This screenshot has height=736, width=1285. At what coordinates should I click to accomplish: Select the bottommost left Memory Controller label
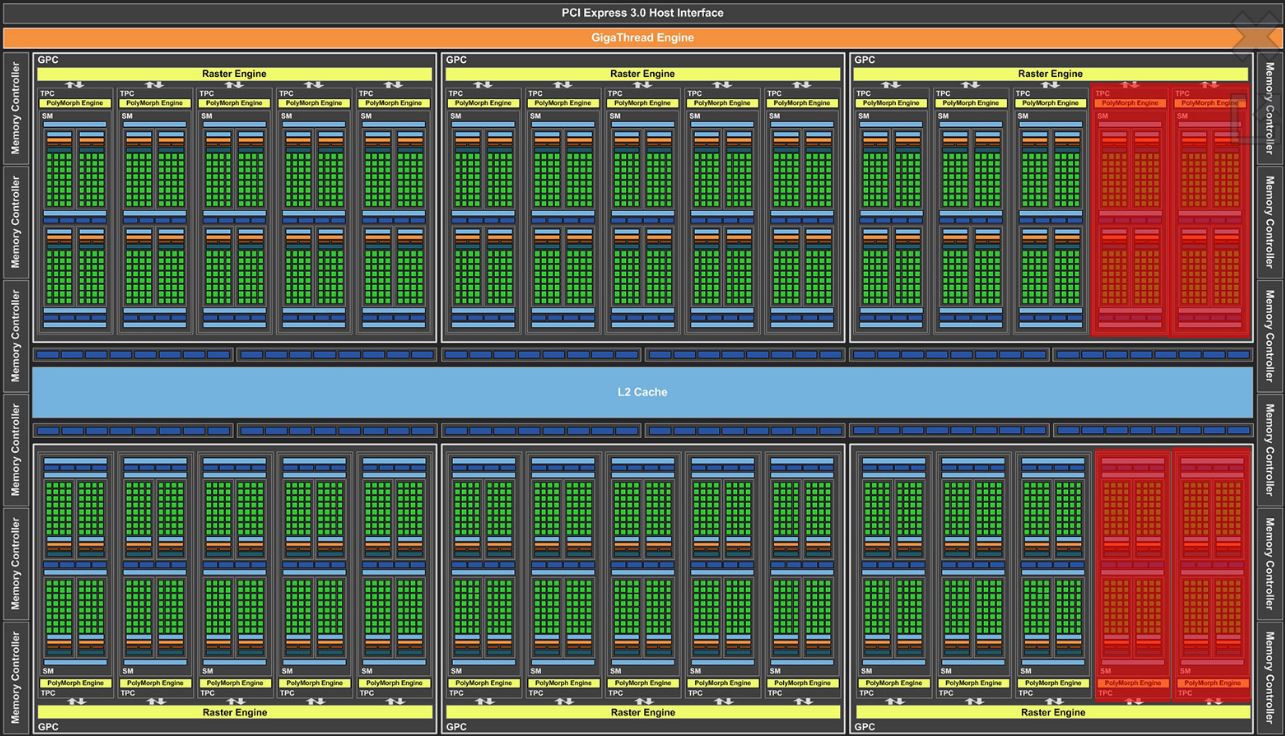click(x=16, y=677)
